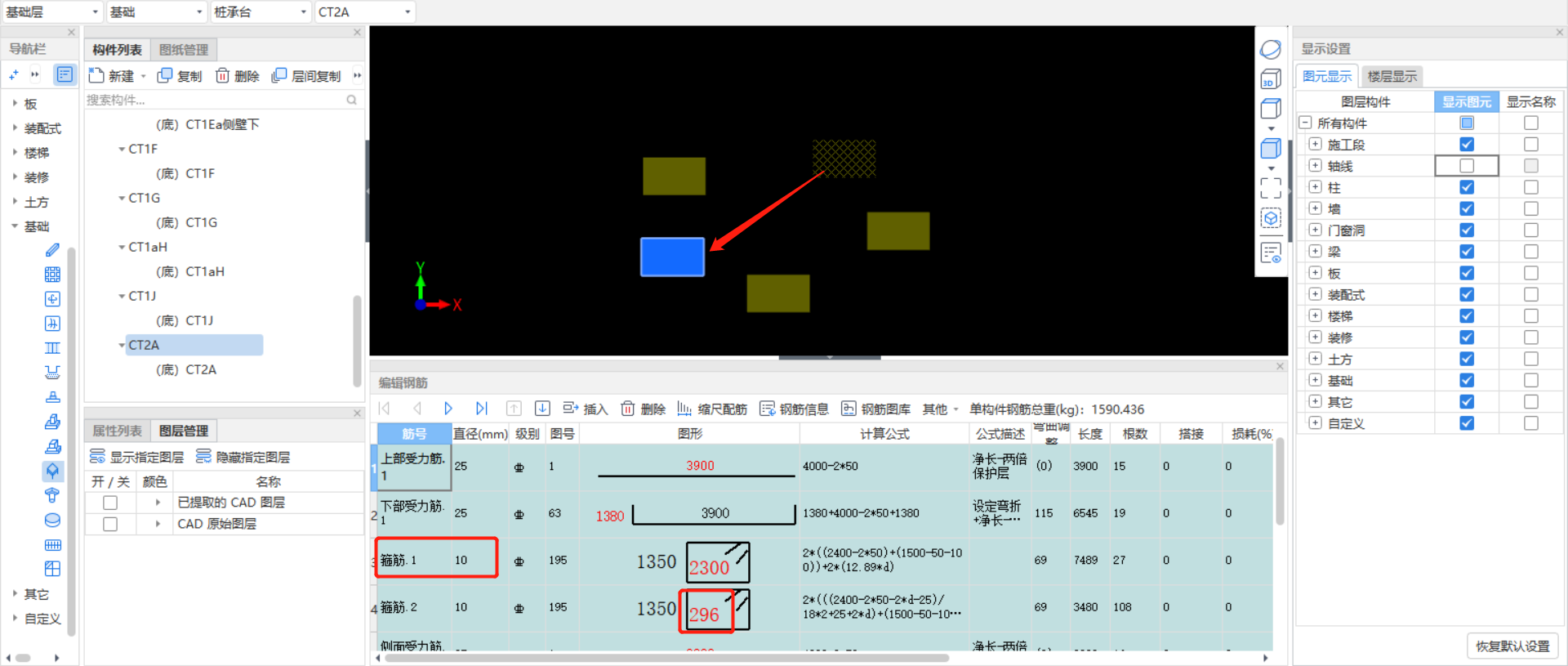Go to next rebar record arrow
Image resolution: width=1568 pixels, height=666 pixels.
click(x=448, y=409)
